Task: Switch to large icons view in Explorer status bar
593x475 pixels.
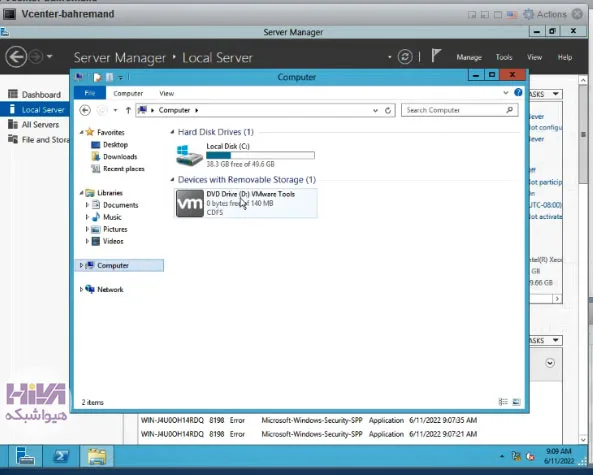Action: point(516,402)
